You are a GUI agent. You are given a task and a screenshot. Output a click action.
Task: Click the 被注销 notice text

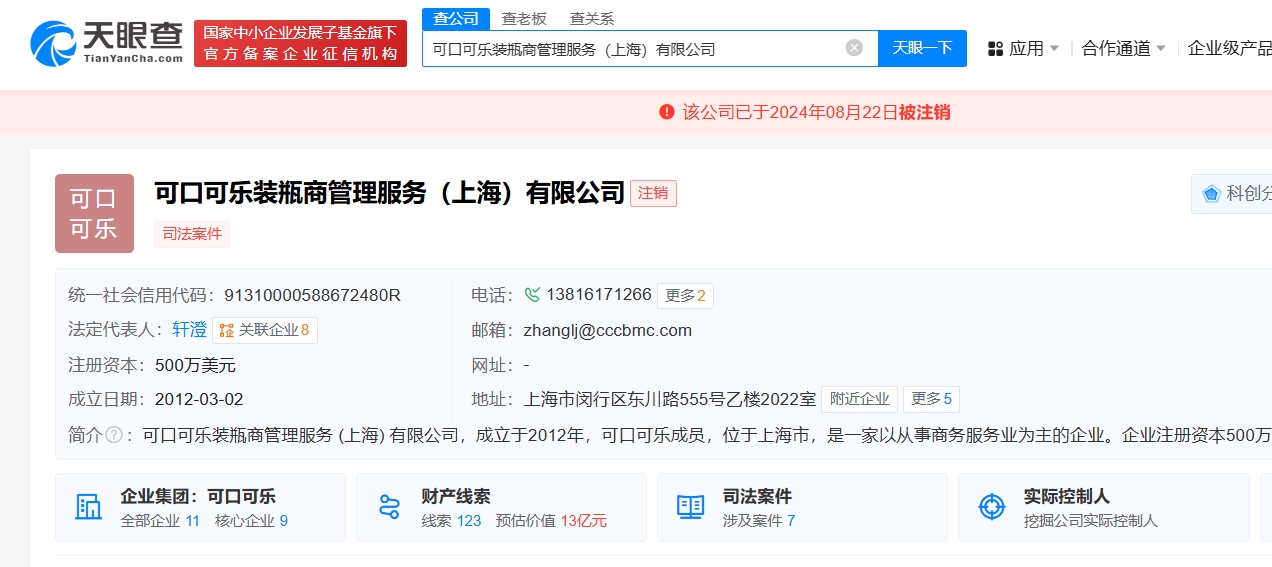click(924, 112)
